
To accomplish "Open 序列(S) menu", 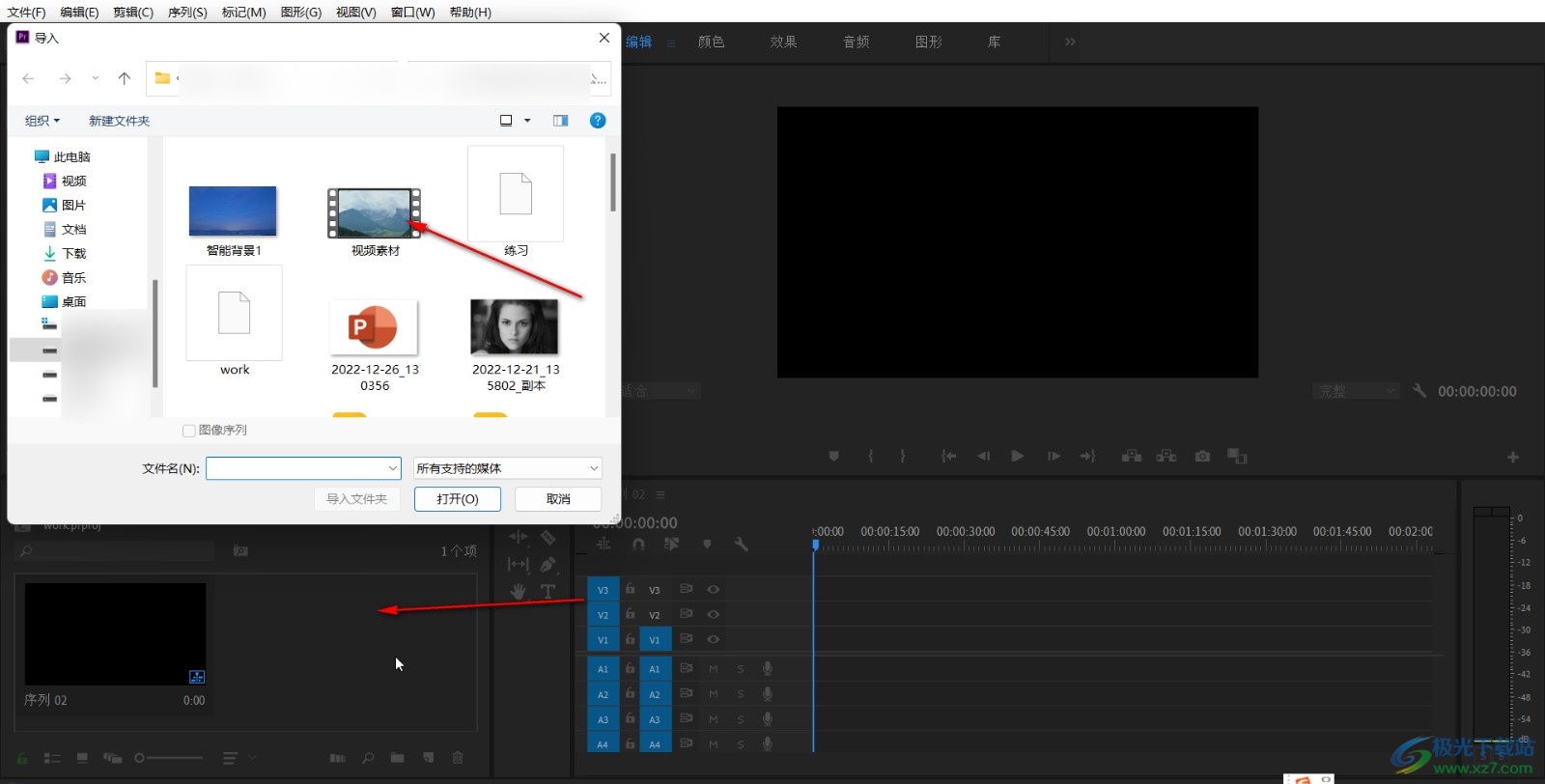I will pos(187,12).
